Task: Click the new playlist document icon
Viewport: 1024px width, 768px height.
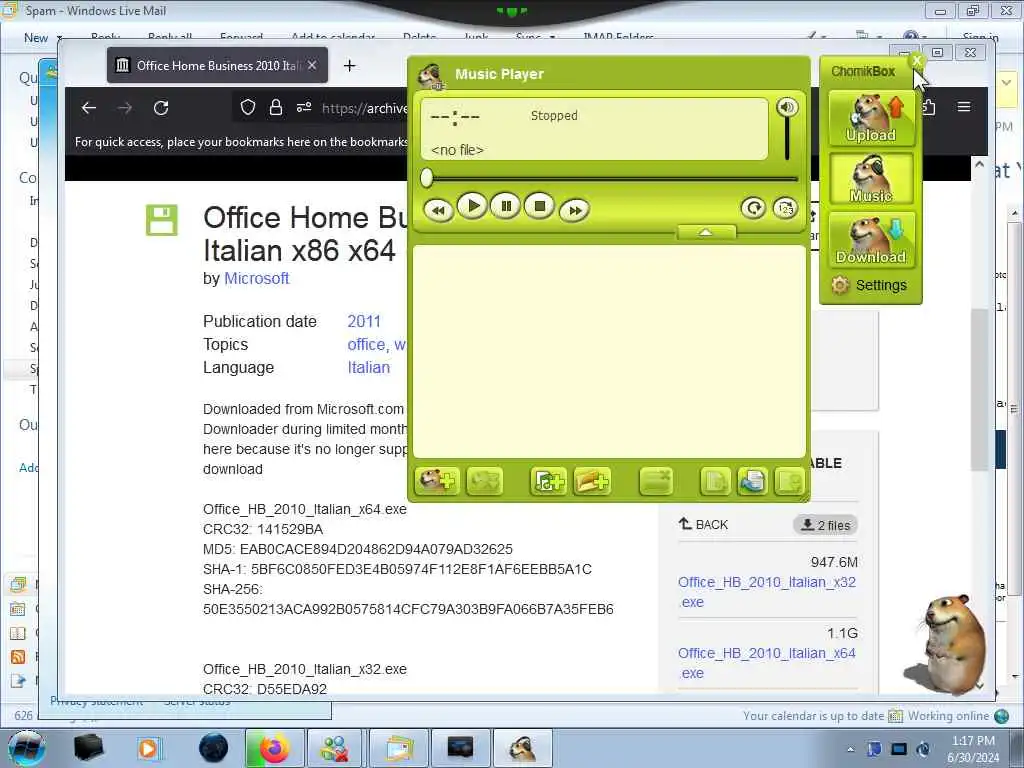Action: 715,482
